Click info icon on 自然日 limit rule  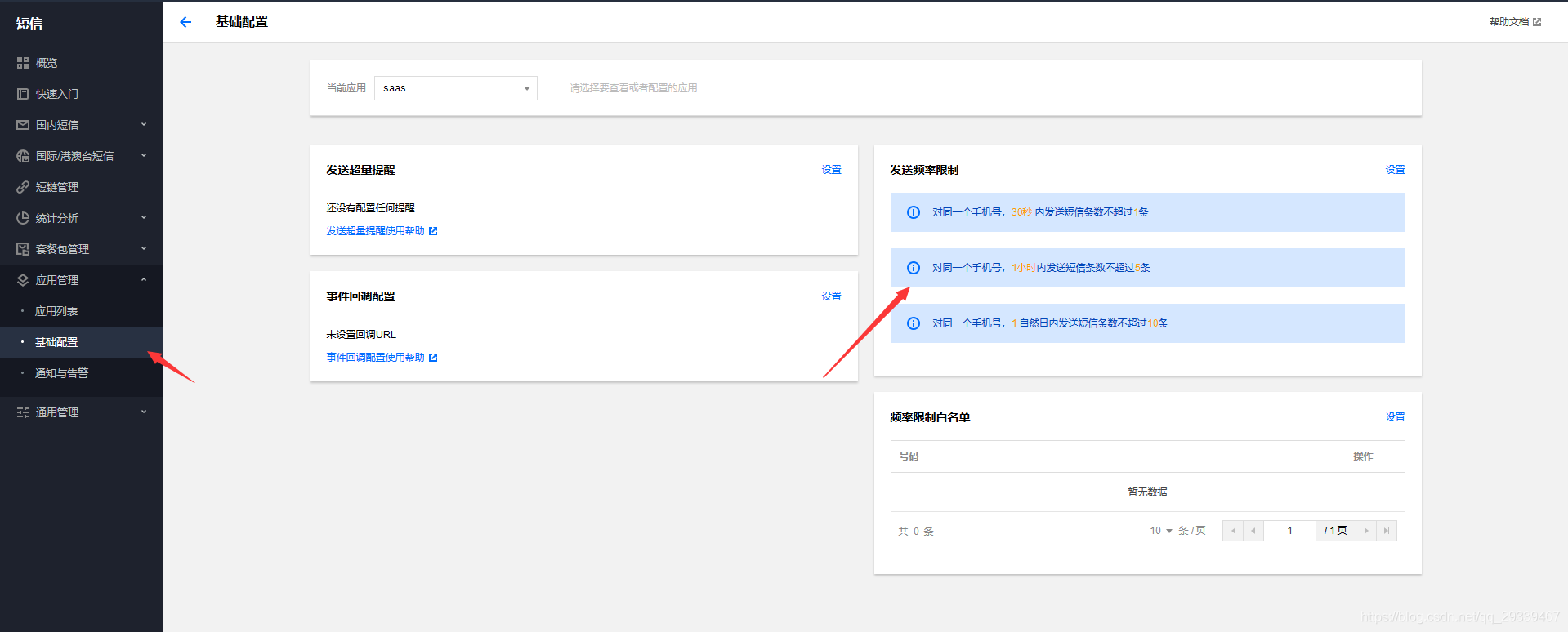(x=914, y=323)
